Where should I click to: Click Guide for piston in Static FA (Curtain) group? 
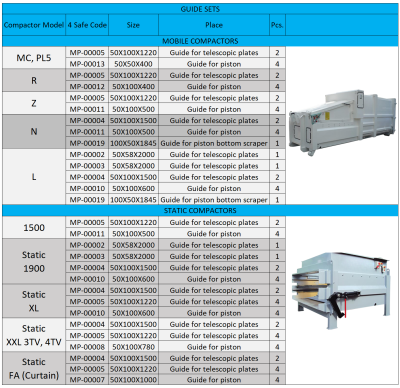click(x=214, y=380)
